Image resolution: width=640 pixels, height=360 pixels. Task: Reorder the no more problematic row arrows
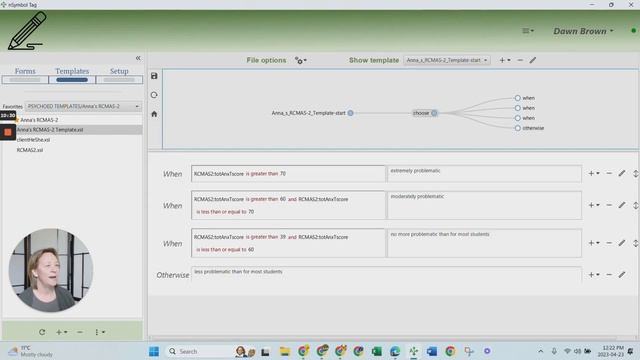tap(636, 243)
